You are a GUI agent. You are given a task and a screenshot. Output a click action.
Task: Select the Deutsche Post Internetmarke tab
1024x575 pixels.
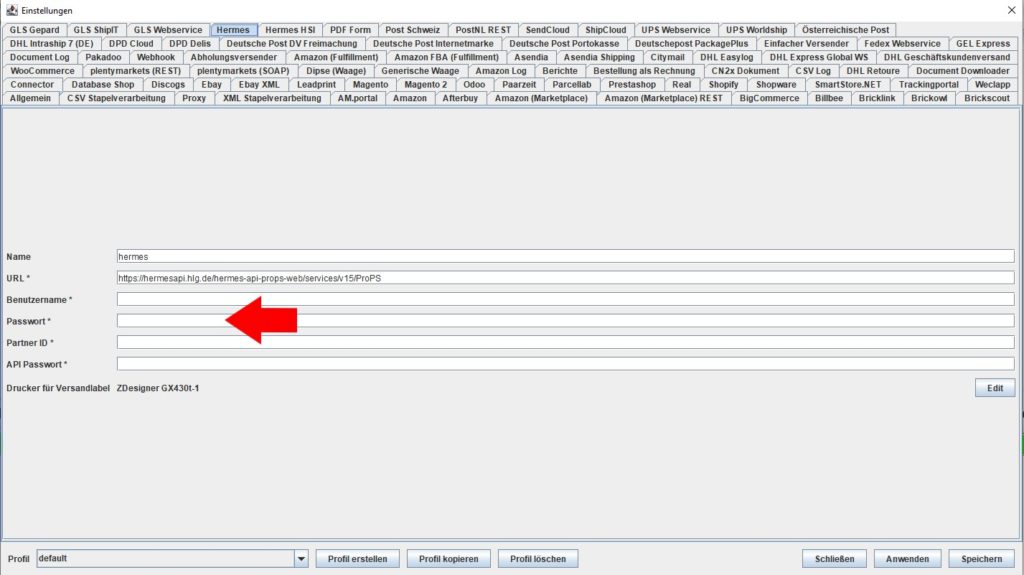(x=433, y=44)
